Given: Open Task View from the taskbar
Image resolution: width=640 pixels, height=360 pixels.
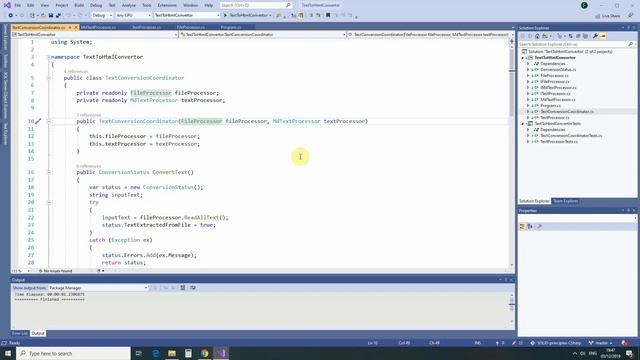Looking at the screenshot, I should [x=139, y=353].
